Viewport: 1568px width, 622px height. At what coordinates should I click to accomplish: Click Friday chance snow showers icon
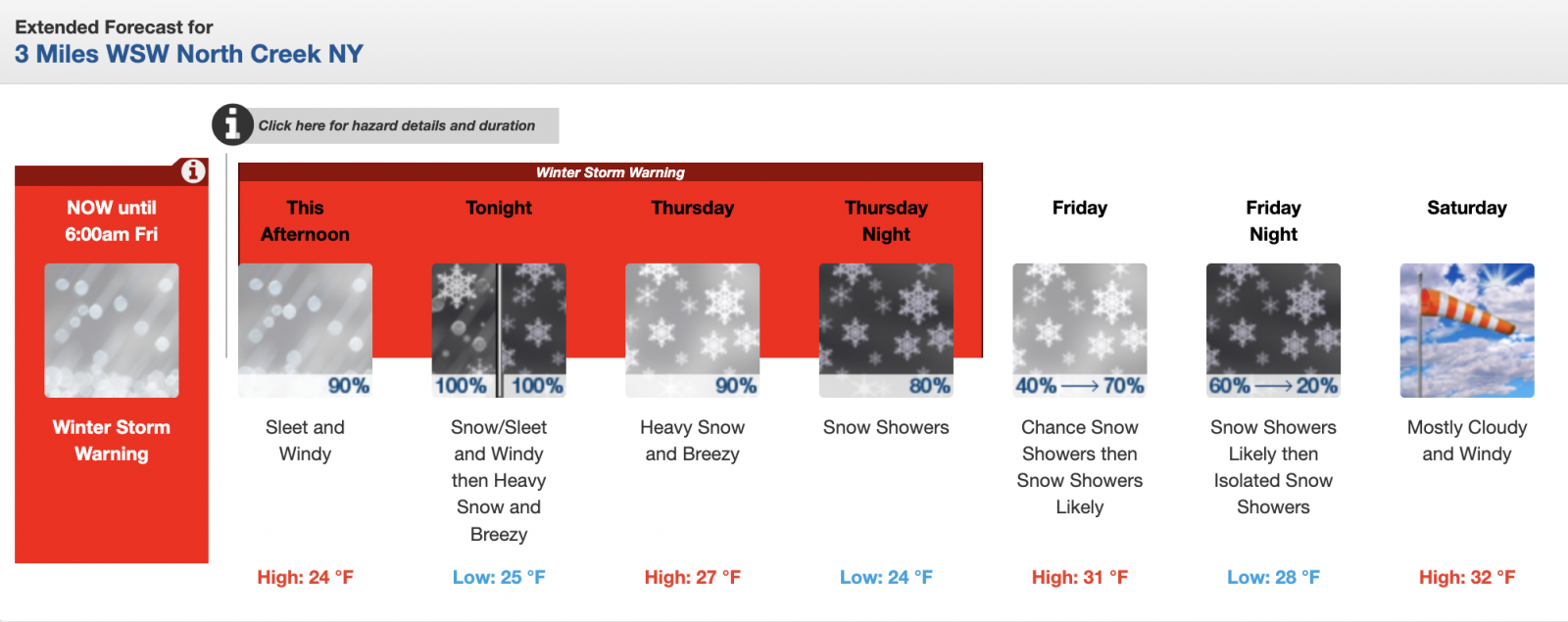[x=1079, y=330]
